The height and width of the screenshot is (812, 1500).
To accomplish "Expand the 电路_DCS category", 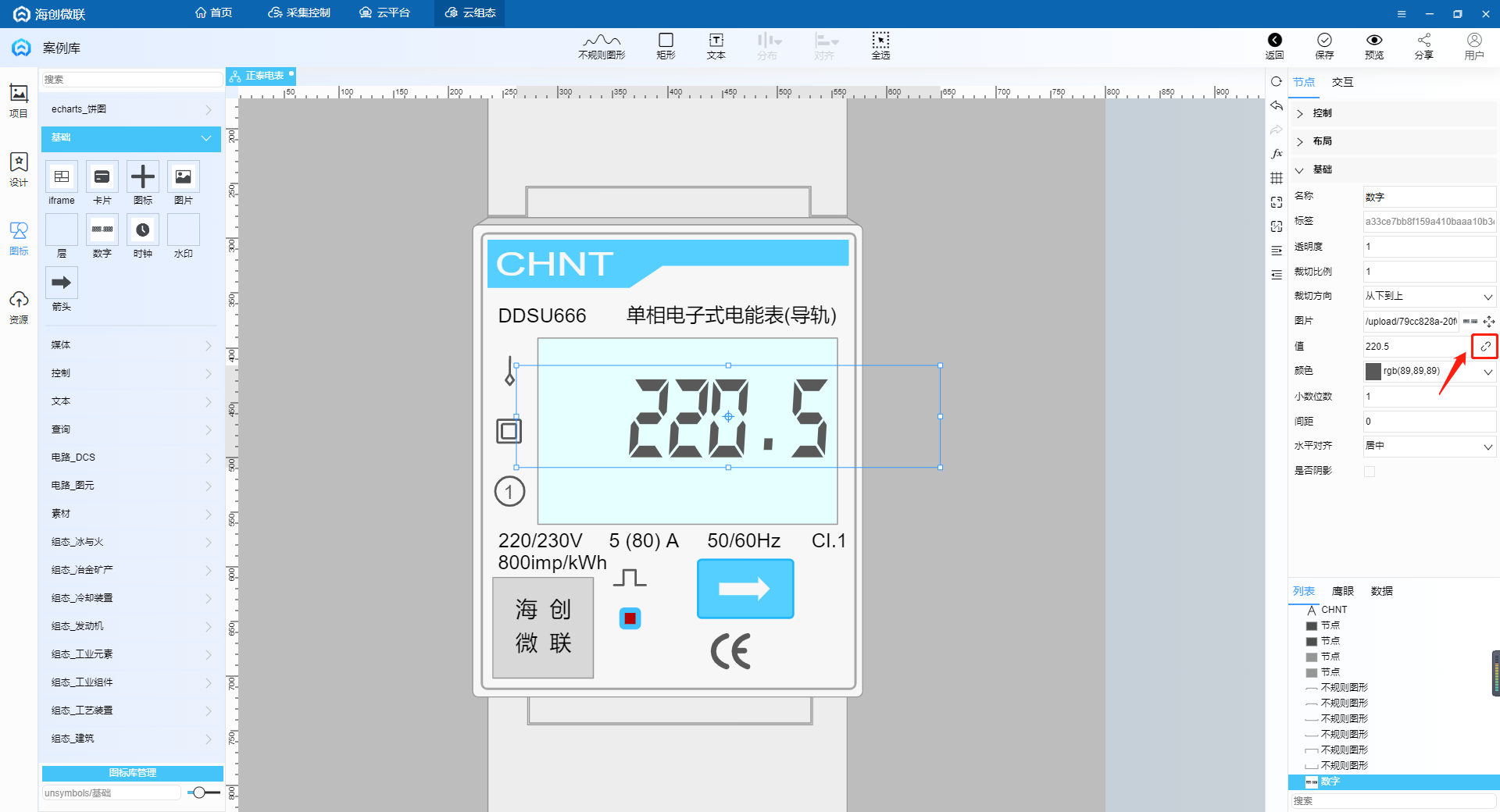I will point(131,458).
